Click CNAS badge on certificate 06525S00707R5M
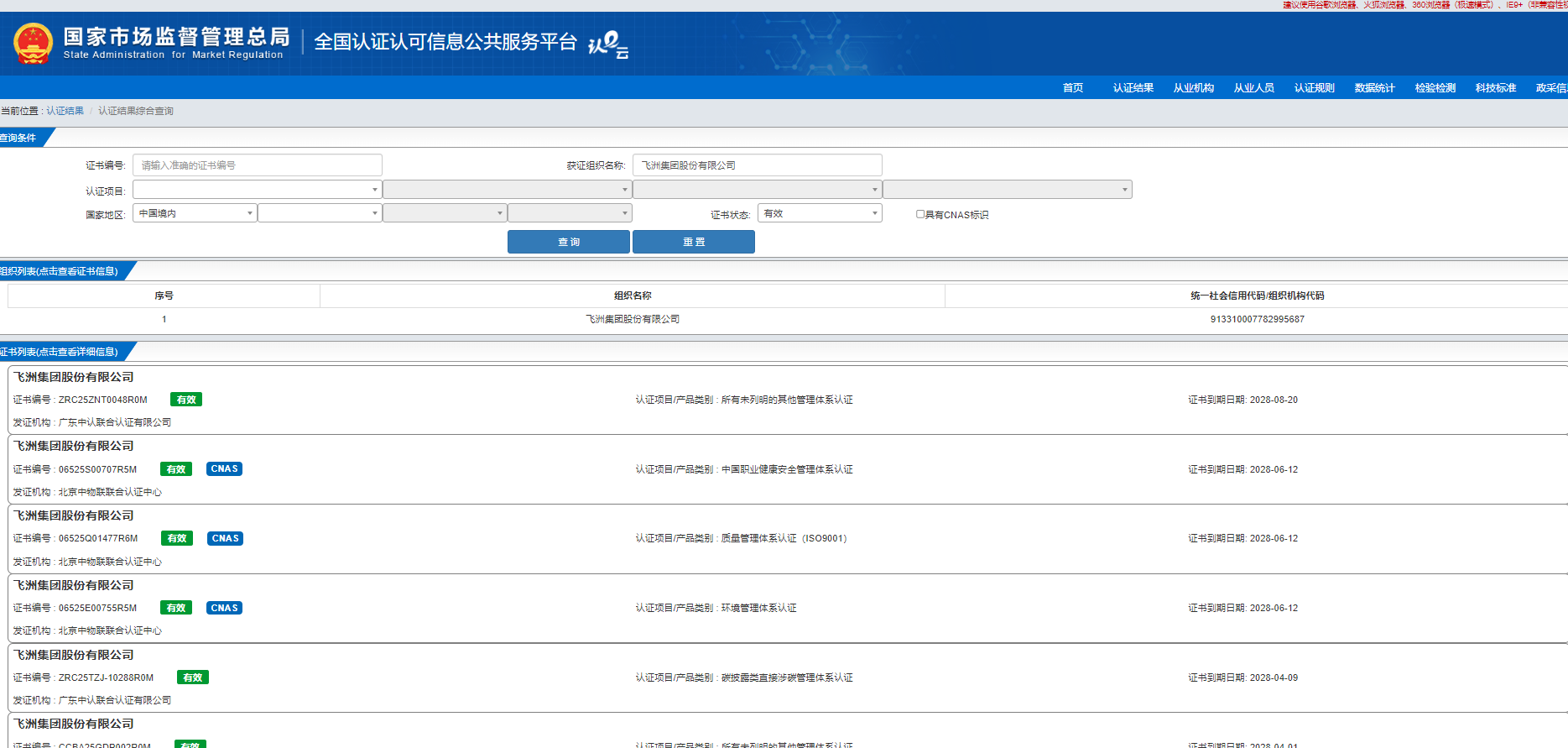The height and width of the screenshot is (748, 1568). [224, 469]
